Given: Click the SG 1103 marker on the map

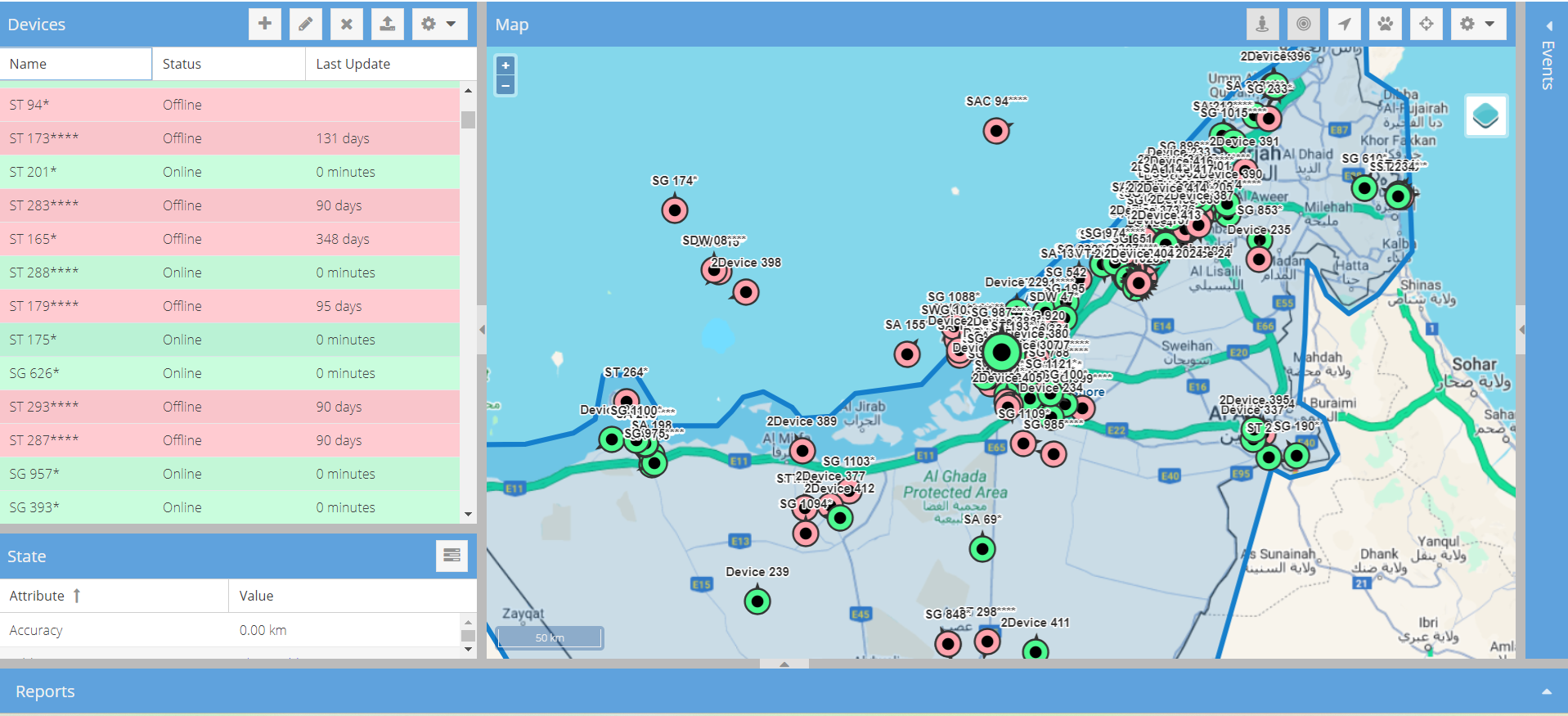Looking at the screenshot, I should pos(849,489).
